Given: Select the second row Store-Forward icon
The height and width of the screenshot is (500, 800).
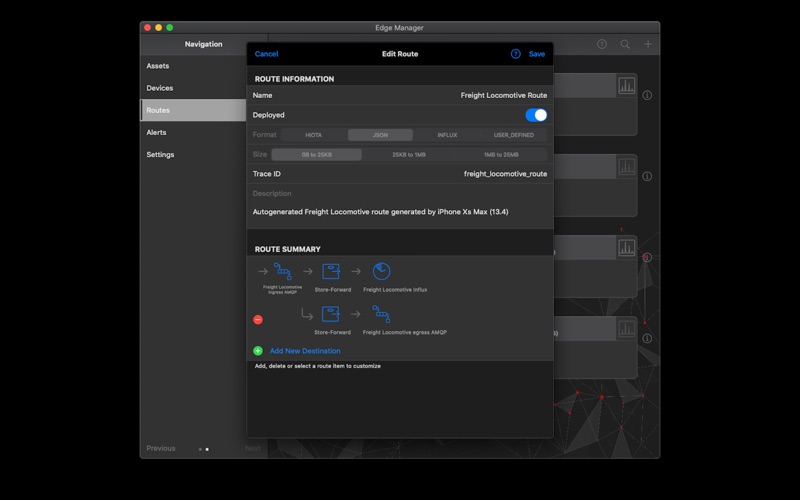Looking at the screenshot, I should pyautogui.click(x=331, y=314).
